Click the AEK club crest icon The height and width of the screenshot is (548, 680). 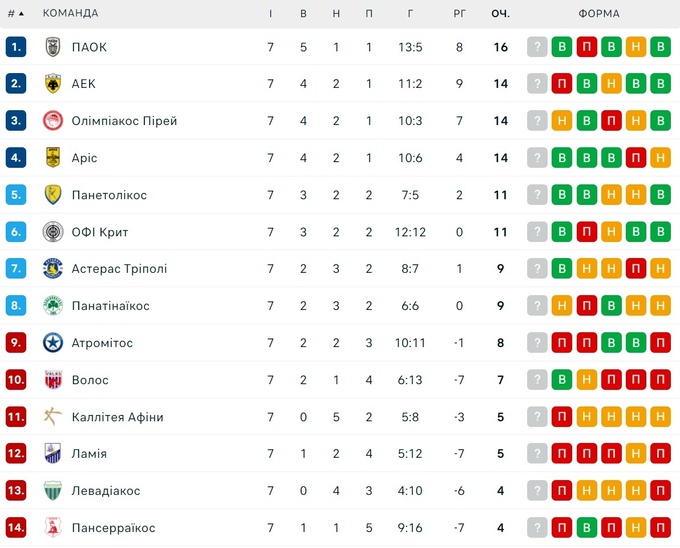(x=53, y=84)
